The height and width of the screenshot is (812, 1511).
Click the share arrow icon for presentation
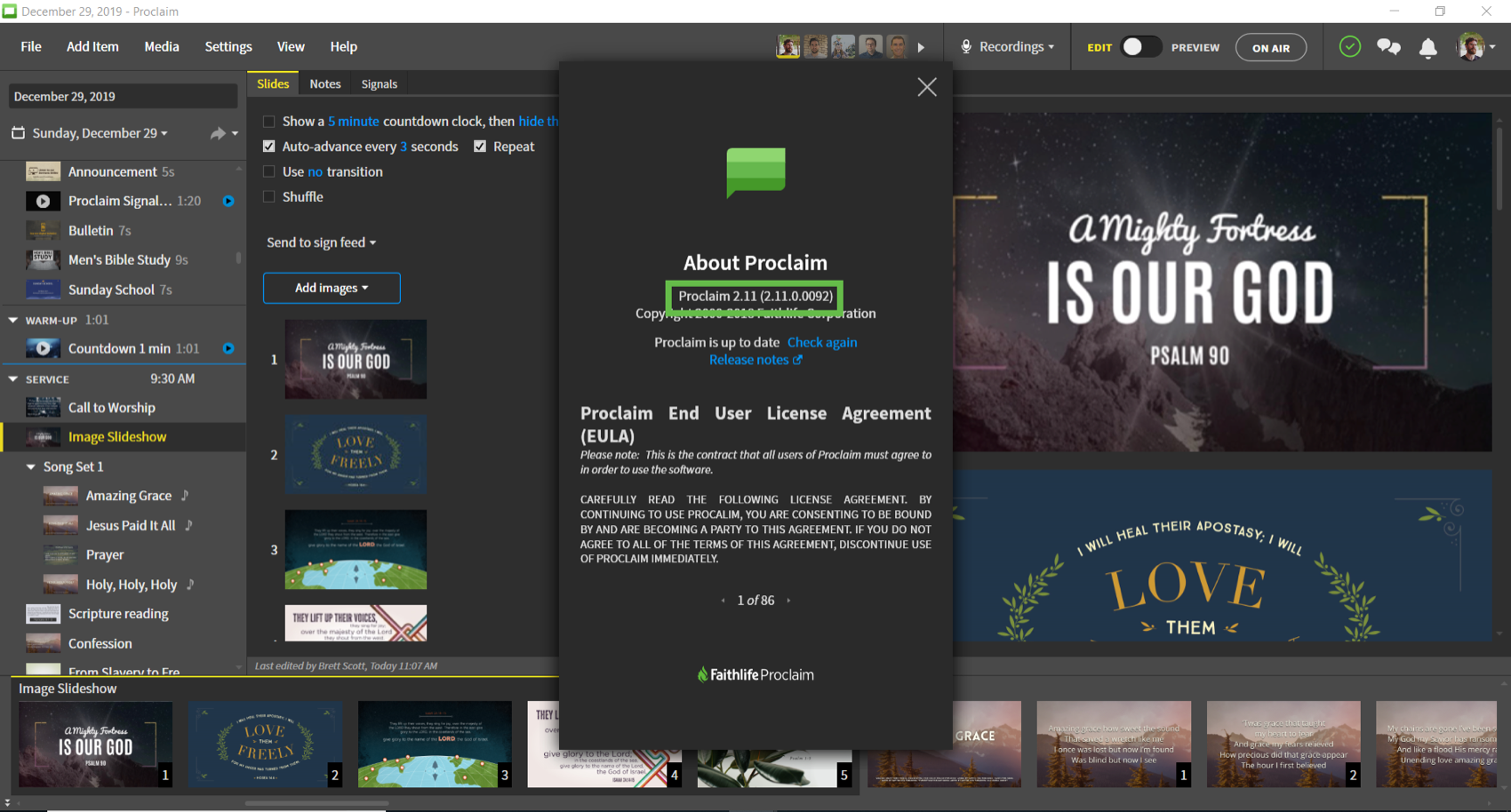(218, 133)
